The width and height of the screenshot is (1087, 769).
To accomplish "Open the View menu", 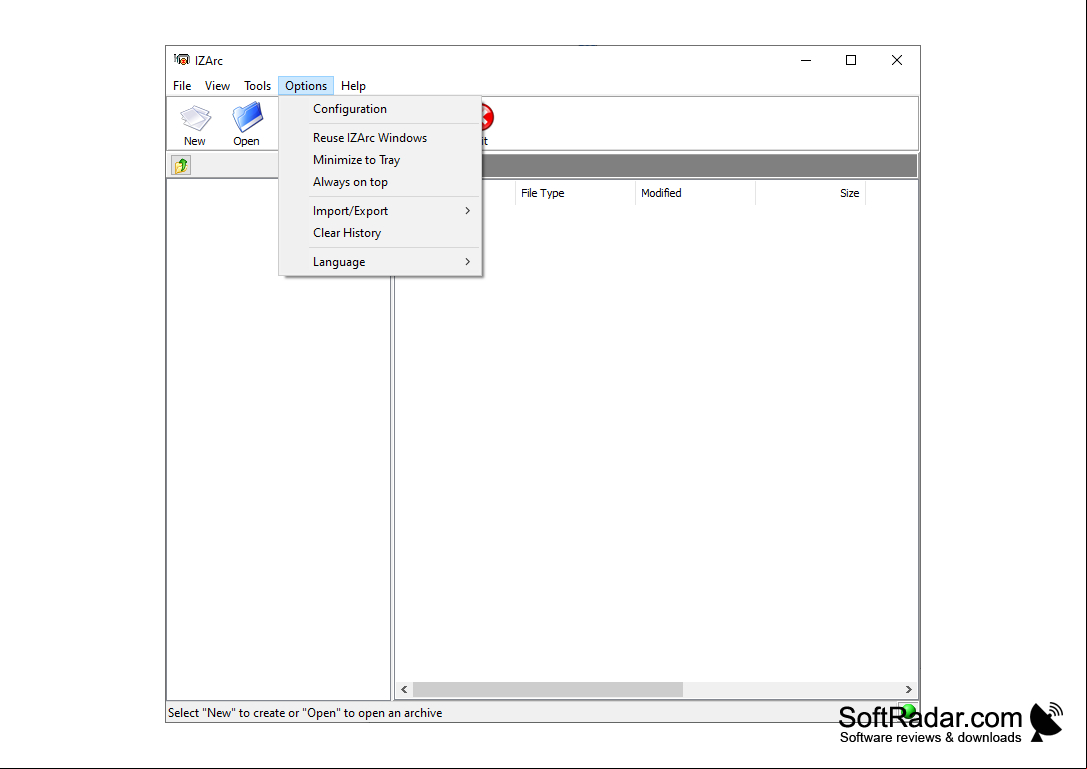I will click(x=217, y=86).
